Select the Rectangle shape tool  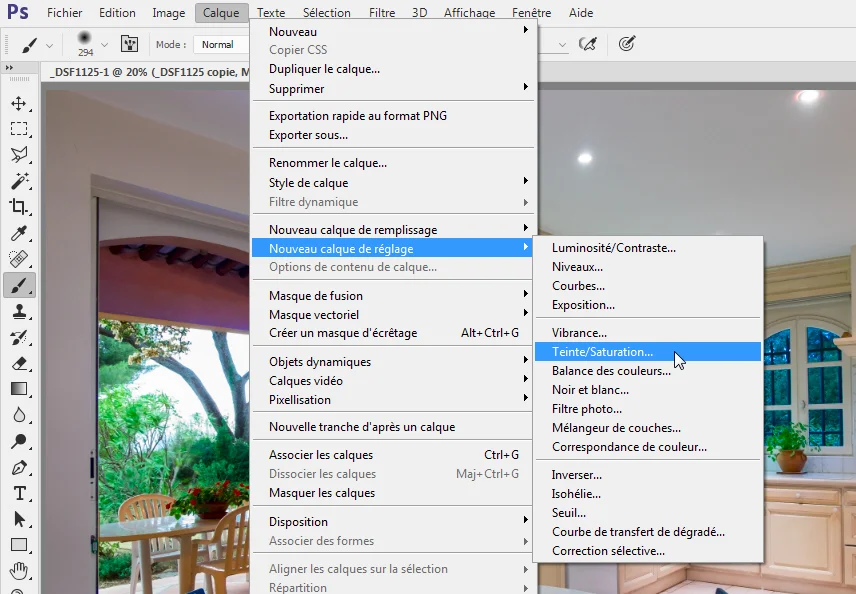(19, 545)
